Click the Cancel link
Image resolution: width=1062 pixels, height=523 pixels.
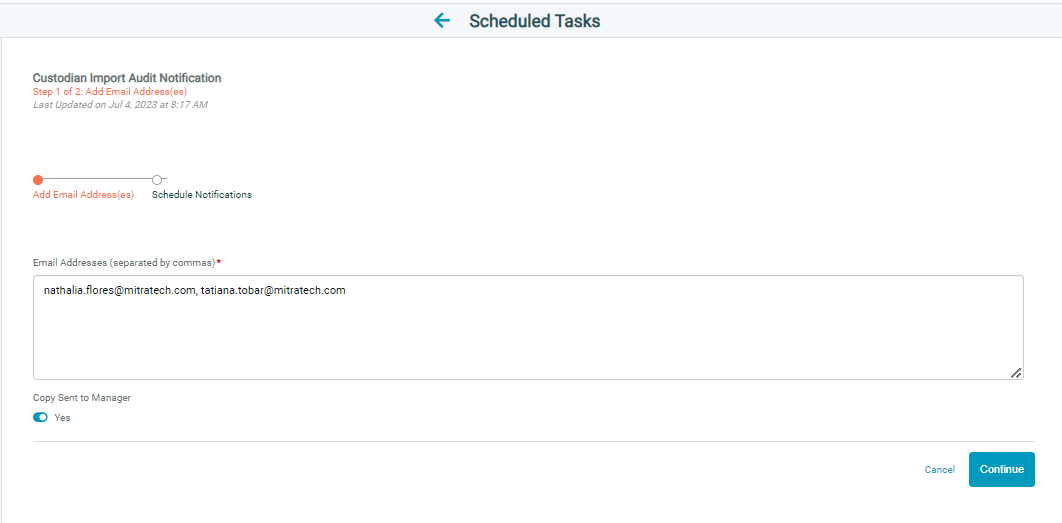(x=939, y=469)
